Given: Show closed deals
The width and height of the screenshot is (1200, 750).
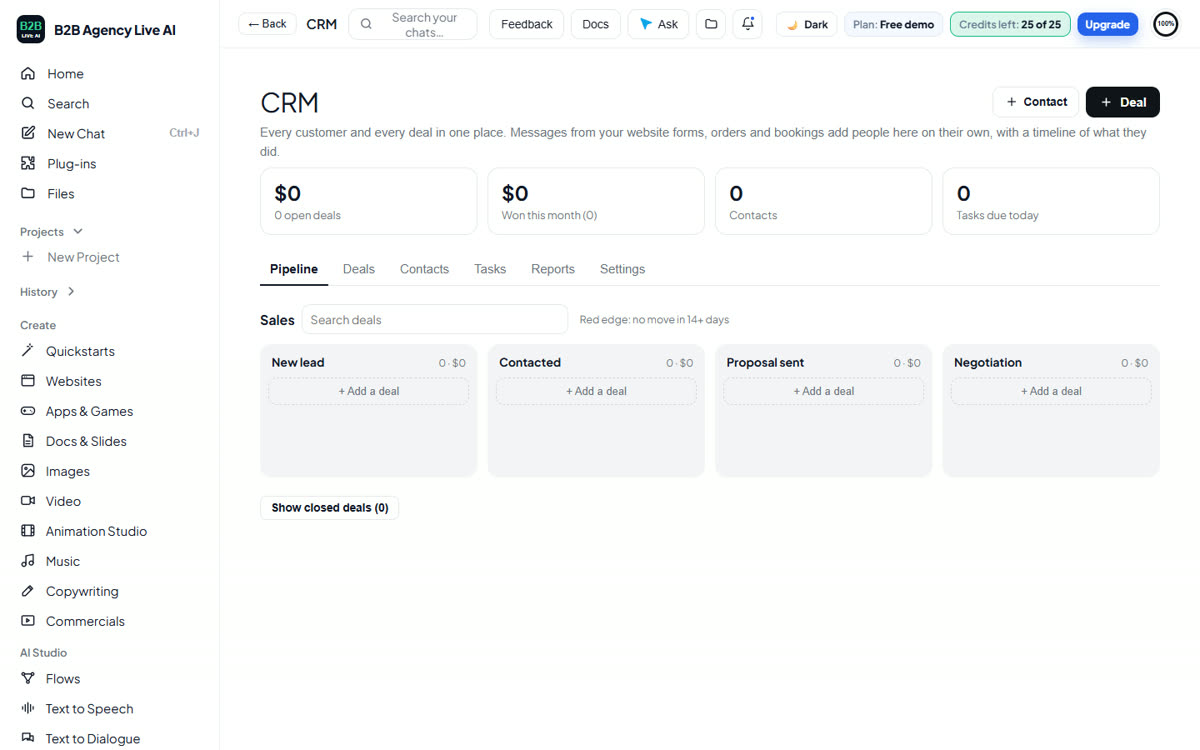Looking at the screenshot, I should coord(329,508).
